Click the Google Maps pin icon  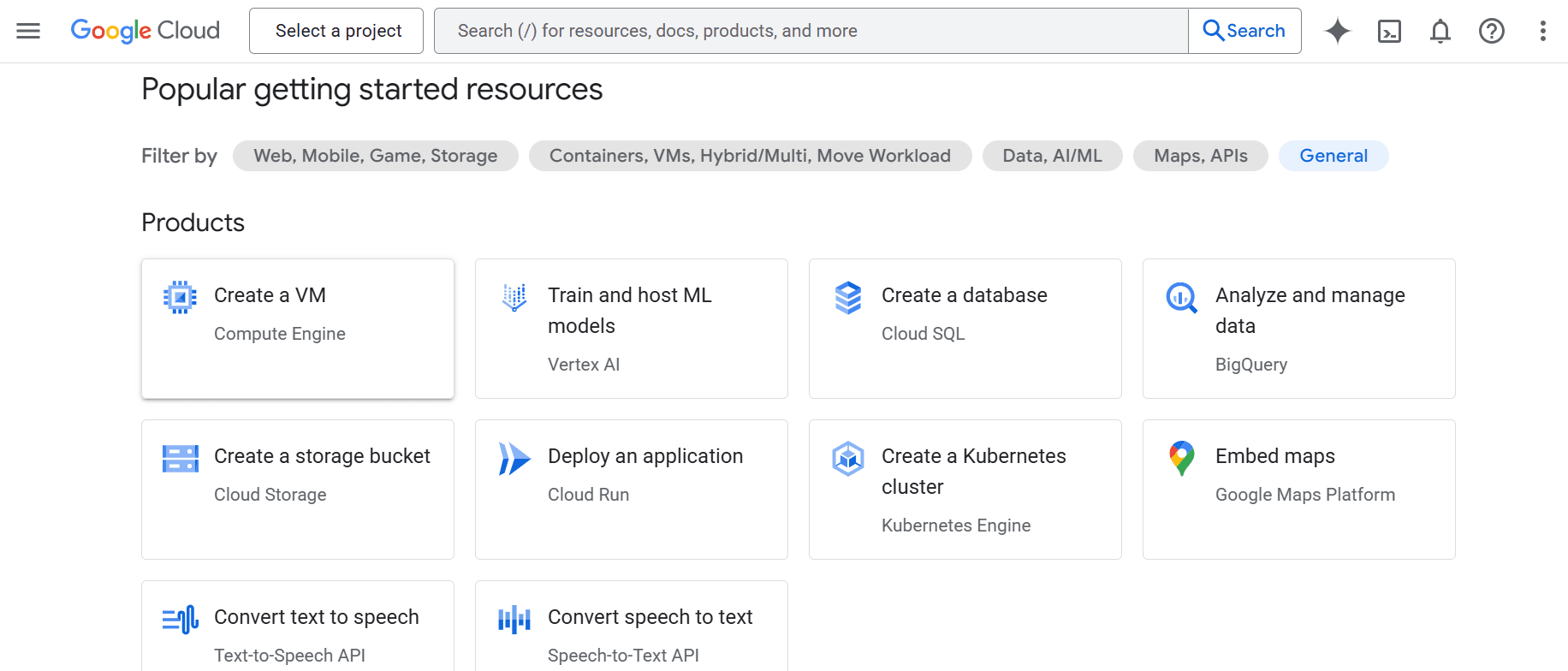[1182, 459]
